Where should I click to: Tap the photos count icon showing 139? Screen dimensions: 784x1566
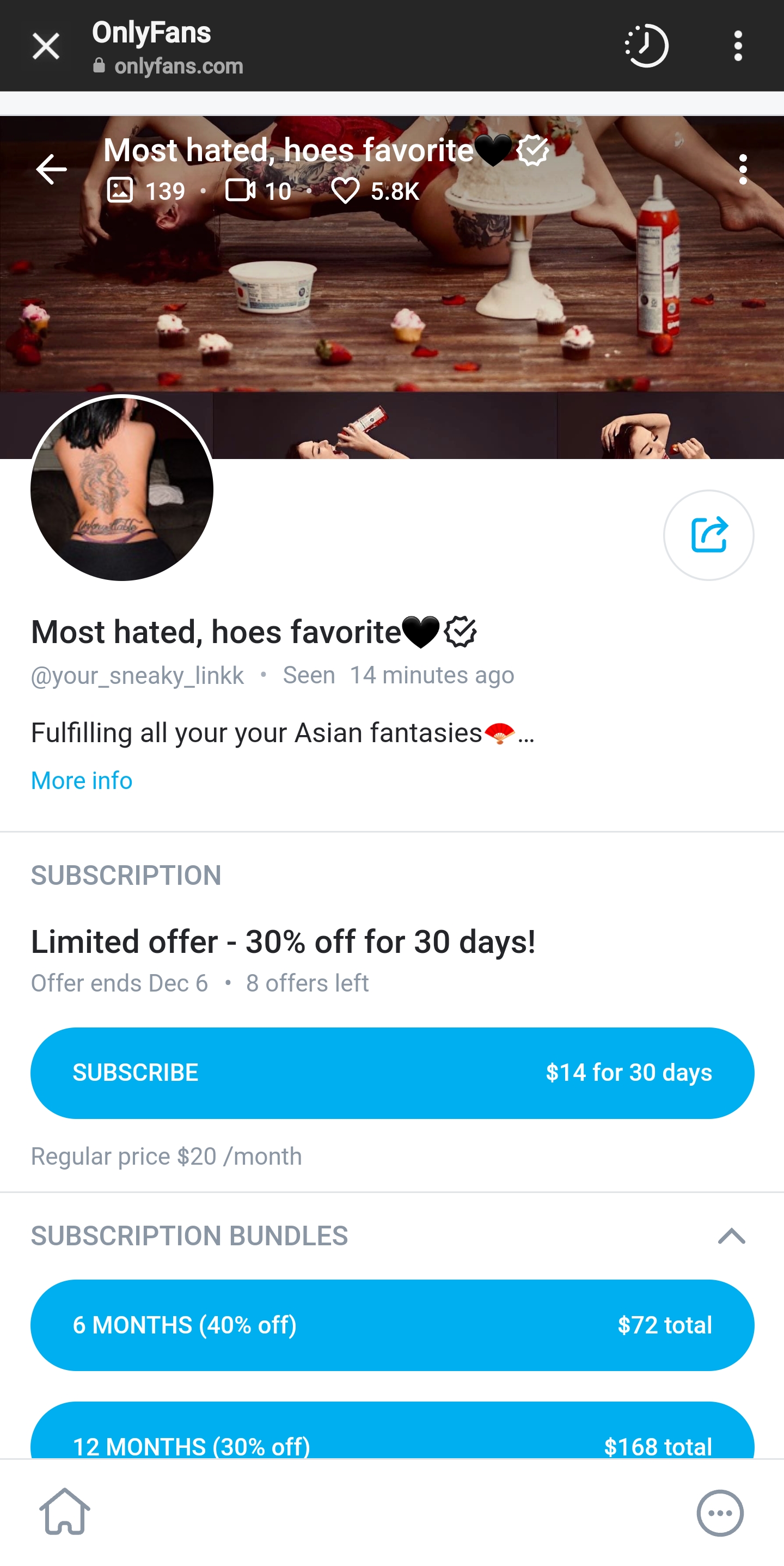[x=120, y=190]
